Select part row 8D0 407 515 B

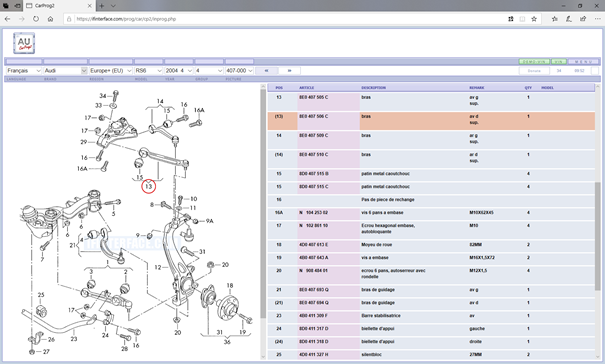point(431,174)
